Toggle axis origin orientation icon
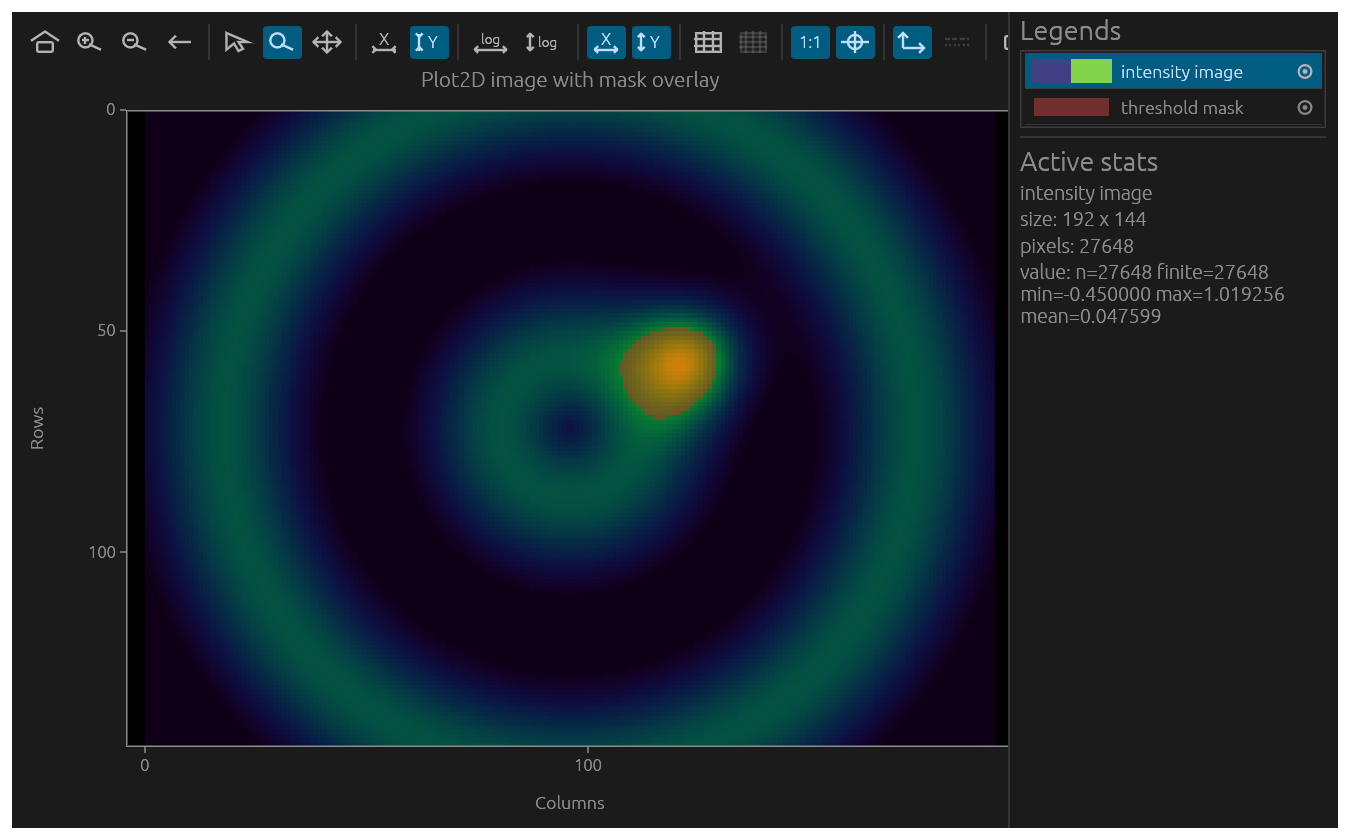This screenshot has height=840, width=1350. click(x=912, y=42)
